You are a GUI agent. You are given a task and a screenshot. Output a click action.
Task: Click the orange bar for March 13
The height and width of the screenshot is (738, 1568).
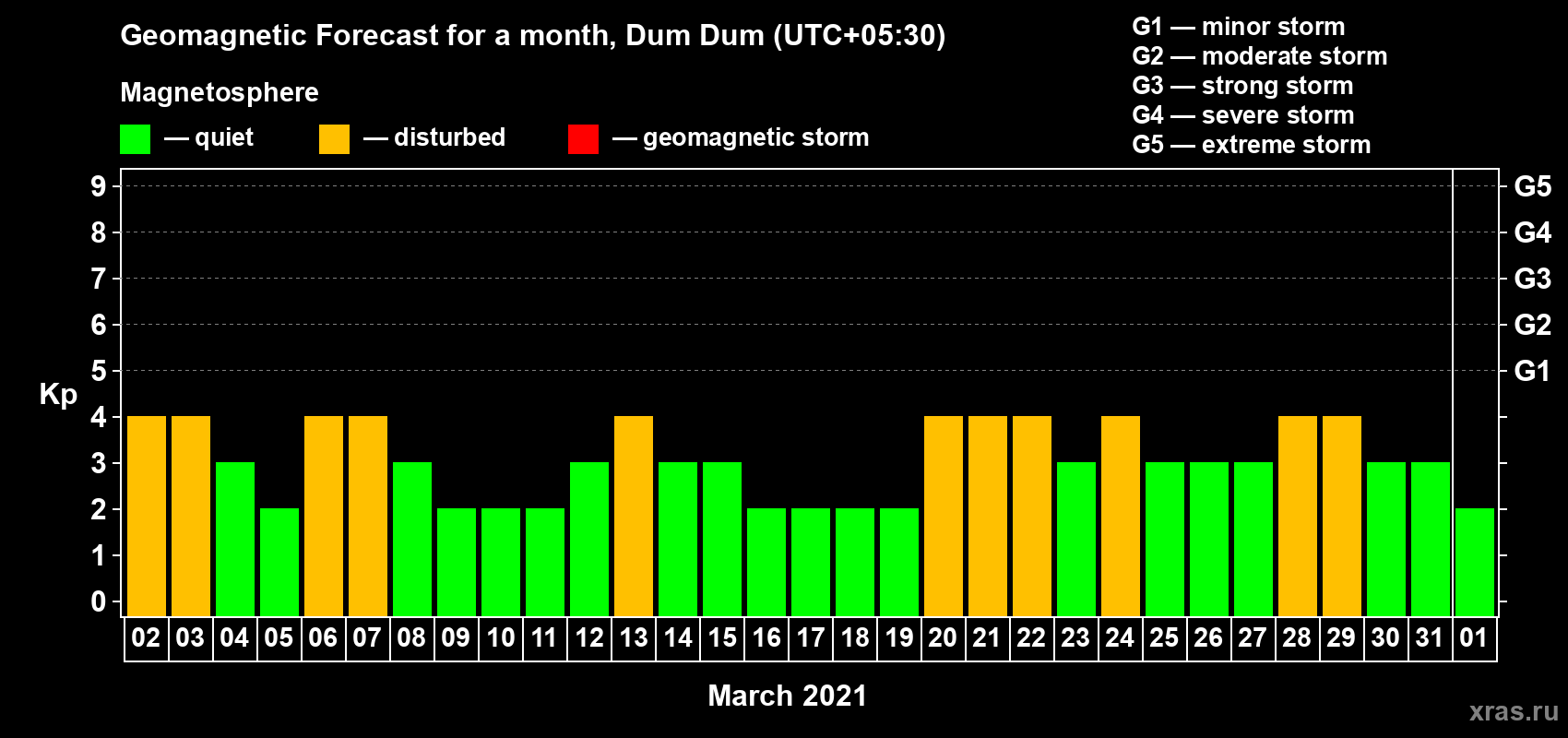click(634, 516)
